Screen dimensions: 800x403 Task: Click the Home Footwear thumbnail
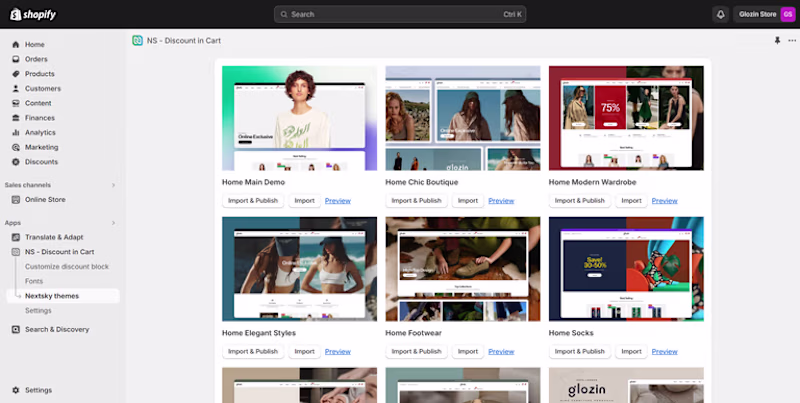point(463,269)
